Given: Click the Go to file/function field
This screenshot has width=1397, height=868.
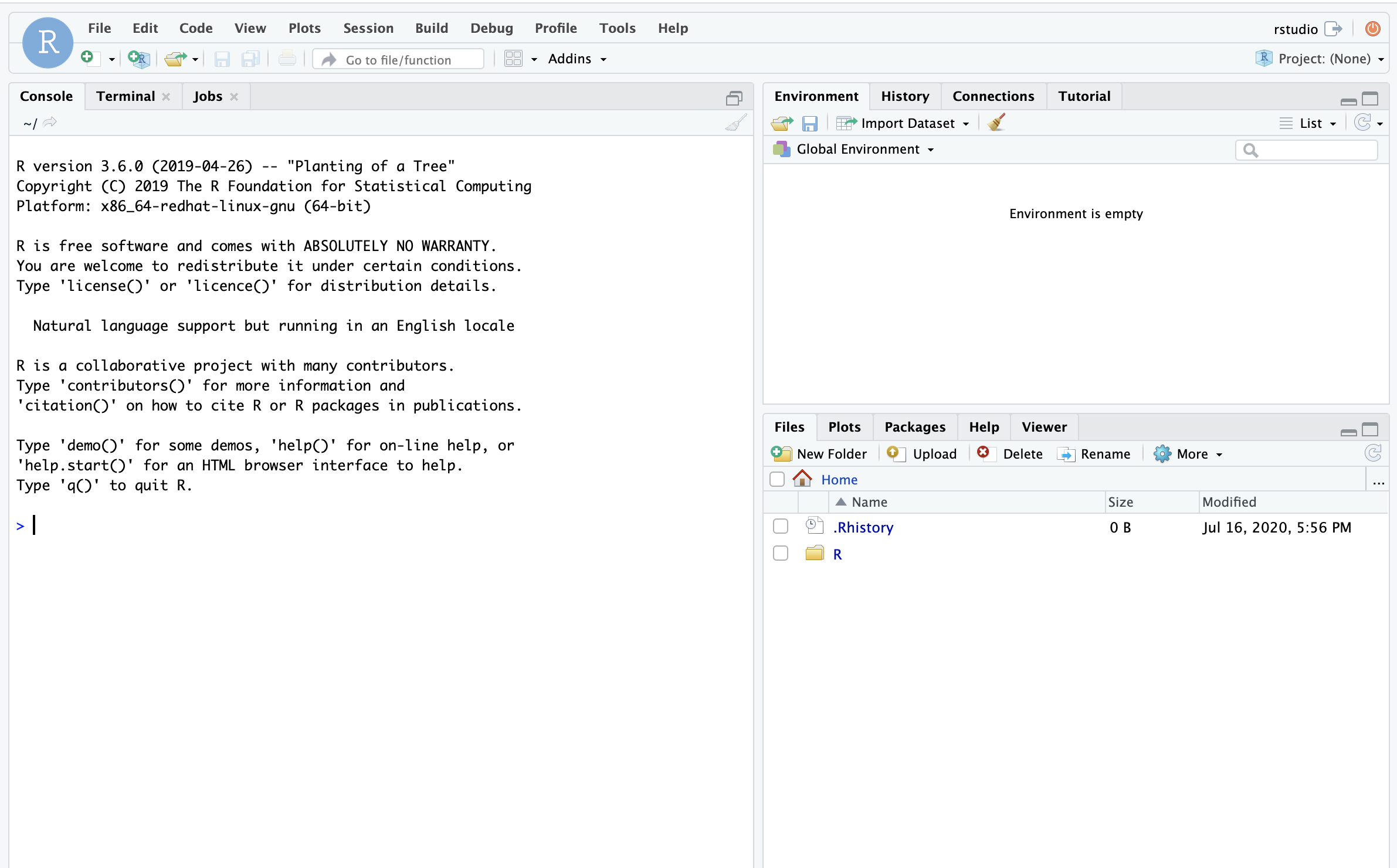Looking at the screenshot, I should tap(398, 59).
